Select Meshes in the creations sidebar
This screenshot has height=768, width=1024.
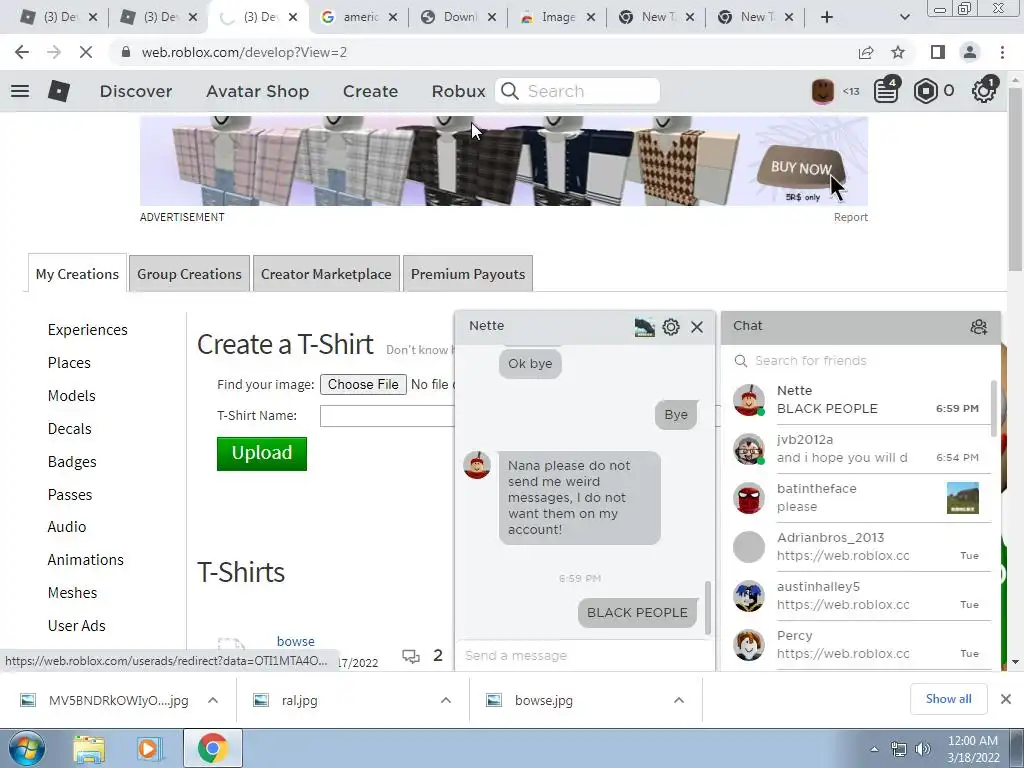pyautogui.click(x=72, y=592)
